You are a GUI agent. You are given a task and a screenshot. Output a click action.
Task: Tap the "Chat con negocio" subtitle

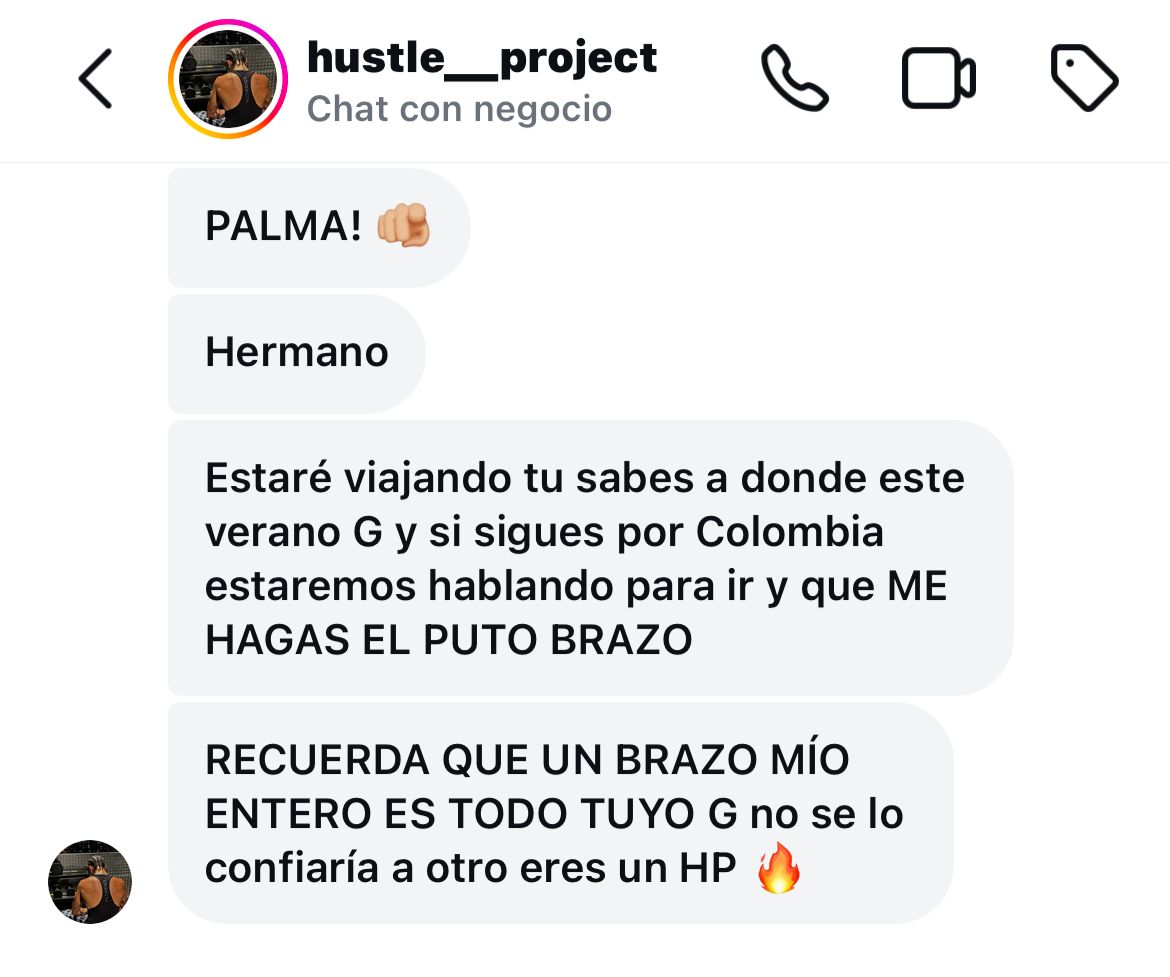point(460,109)
